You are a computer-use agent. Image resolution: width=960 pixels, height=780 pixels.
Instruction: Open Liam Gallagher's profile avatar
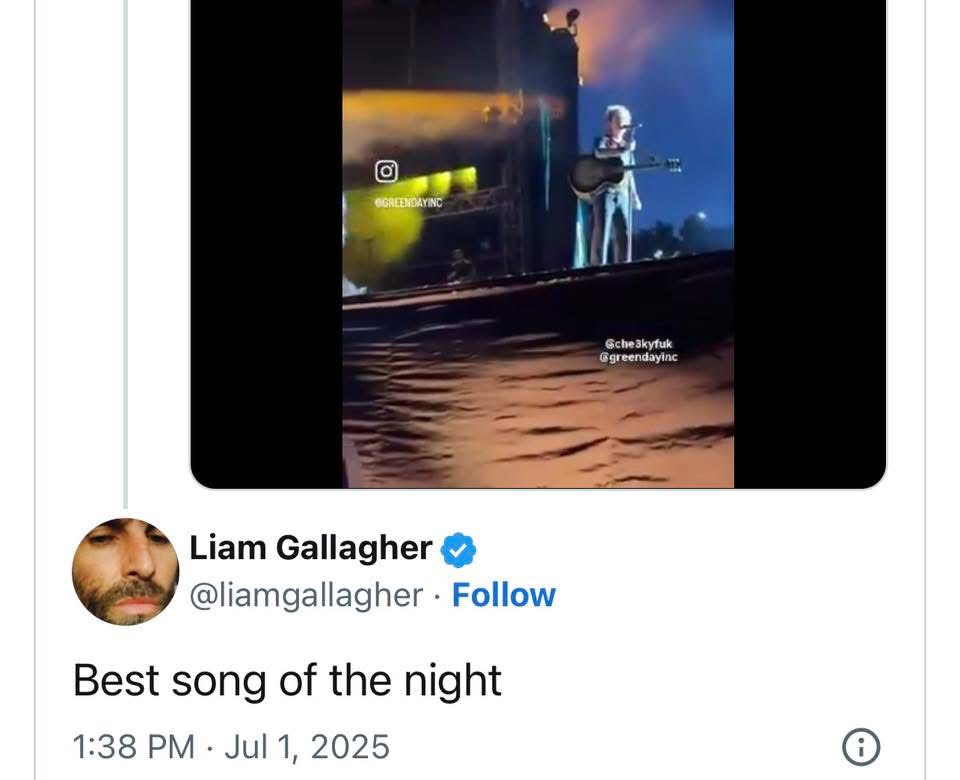[126, 572]
